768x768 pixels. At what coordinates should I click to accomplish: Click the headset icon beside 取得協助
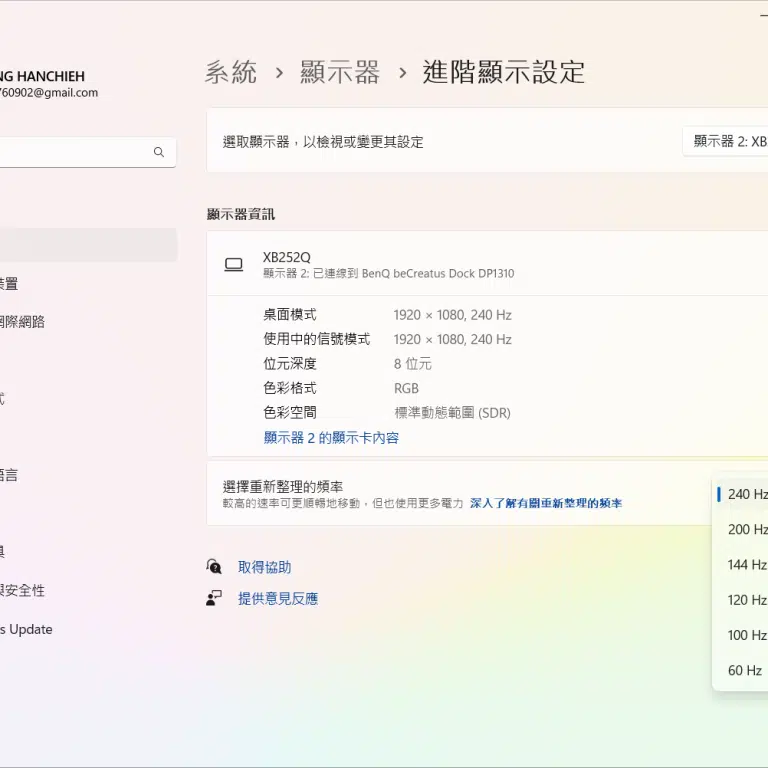click(214, 567)
